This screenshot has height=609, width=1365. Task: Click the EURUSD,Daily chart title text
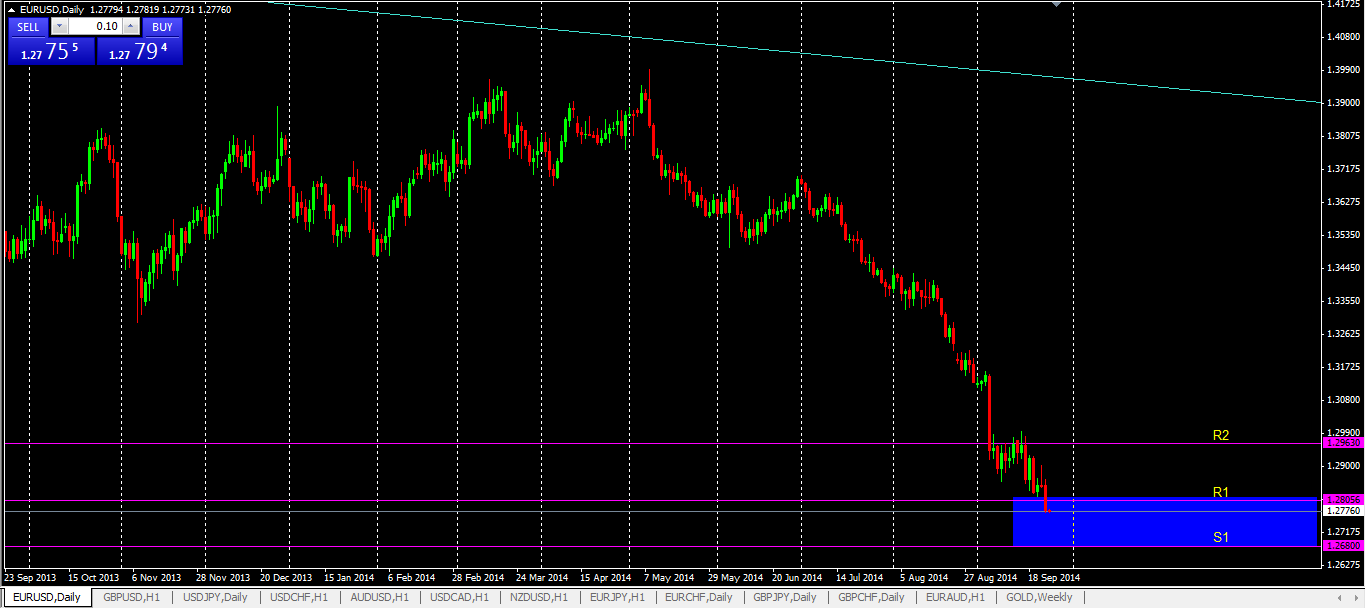53,10
